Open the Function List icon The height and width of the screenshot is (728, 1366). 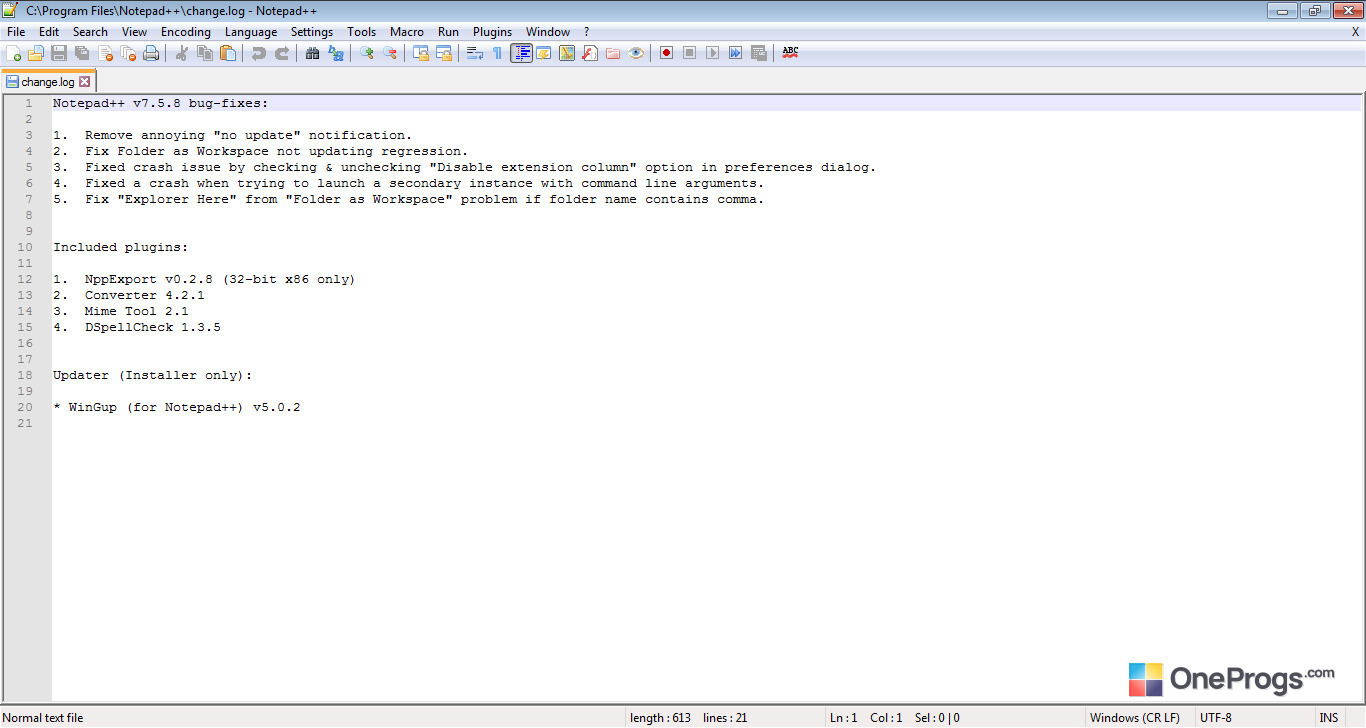[x=590, y=53]
